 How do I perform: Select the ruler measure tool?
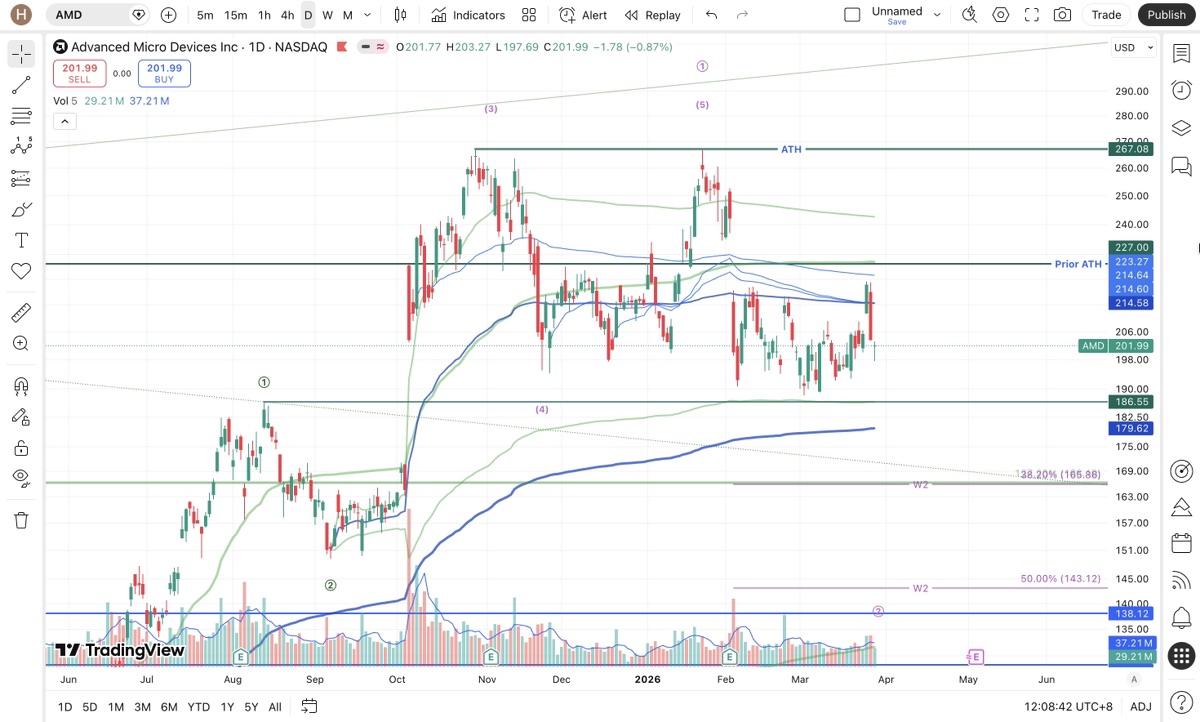[x=21, y=313]
